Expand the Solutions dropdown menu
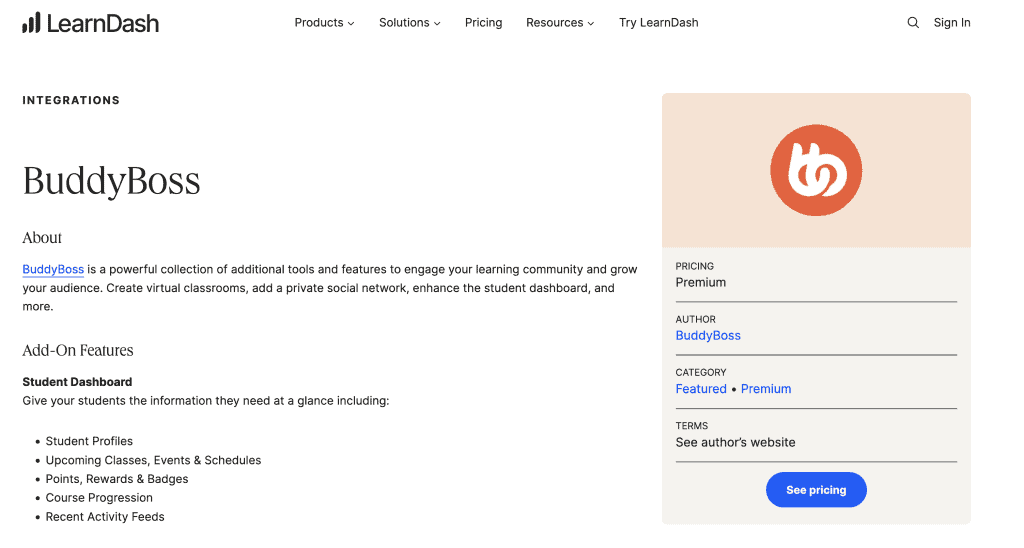1024x548 pixels. 409,23
